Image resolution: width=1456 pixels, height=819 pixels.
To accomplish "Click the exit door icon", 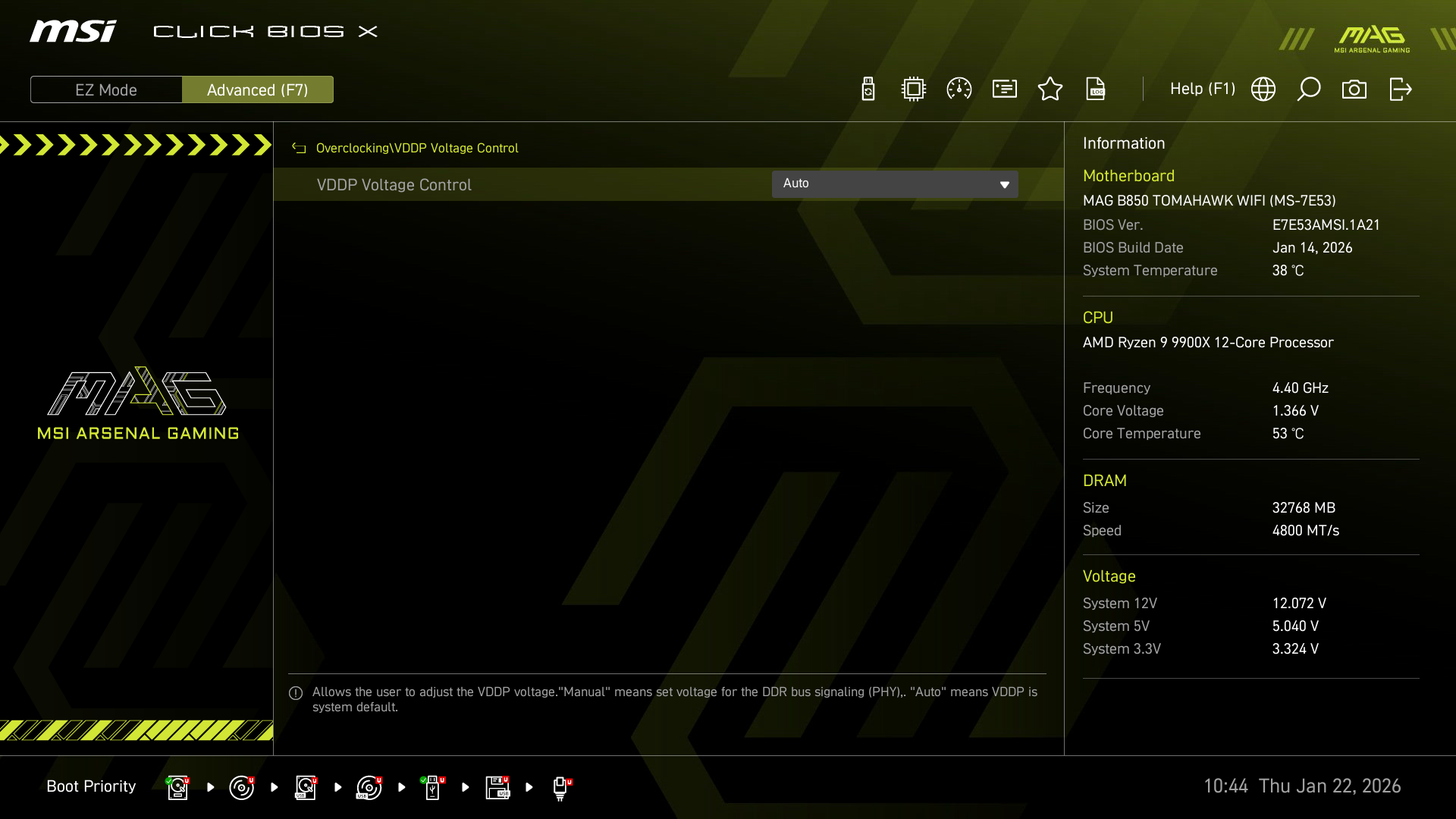I will click(1400, 89).
